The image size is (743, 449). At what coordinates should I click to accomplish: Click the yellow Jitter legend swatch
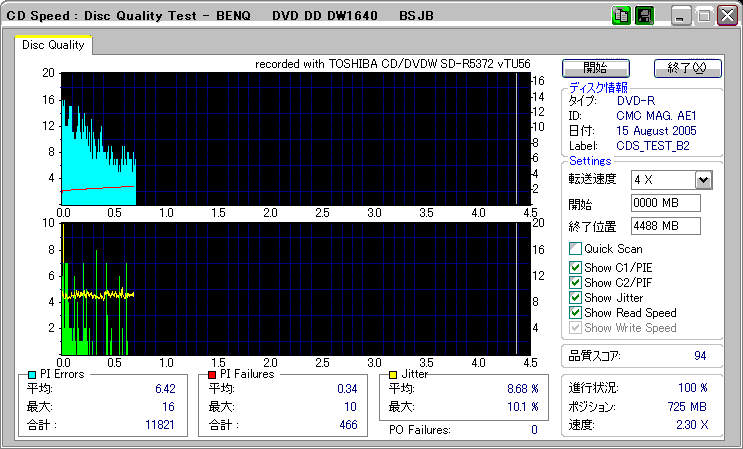coord(392,375)
